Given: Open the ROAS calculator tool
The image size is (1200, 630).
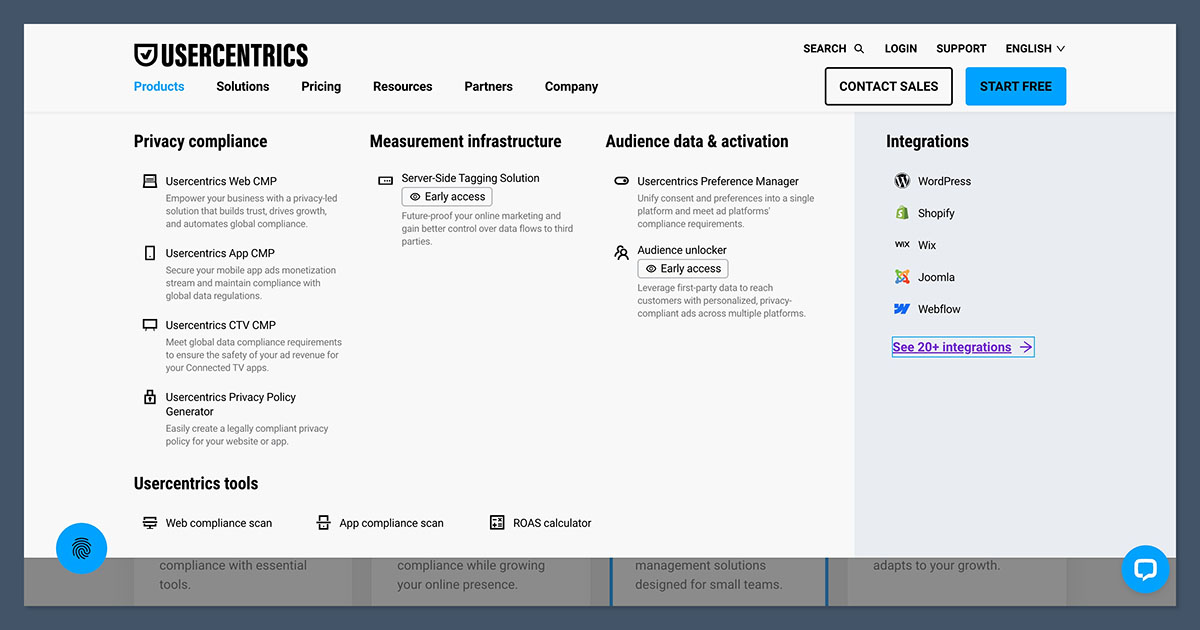Looking at the screenshot, I should [550, 522].
